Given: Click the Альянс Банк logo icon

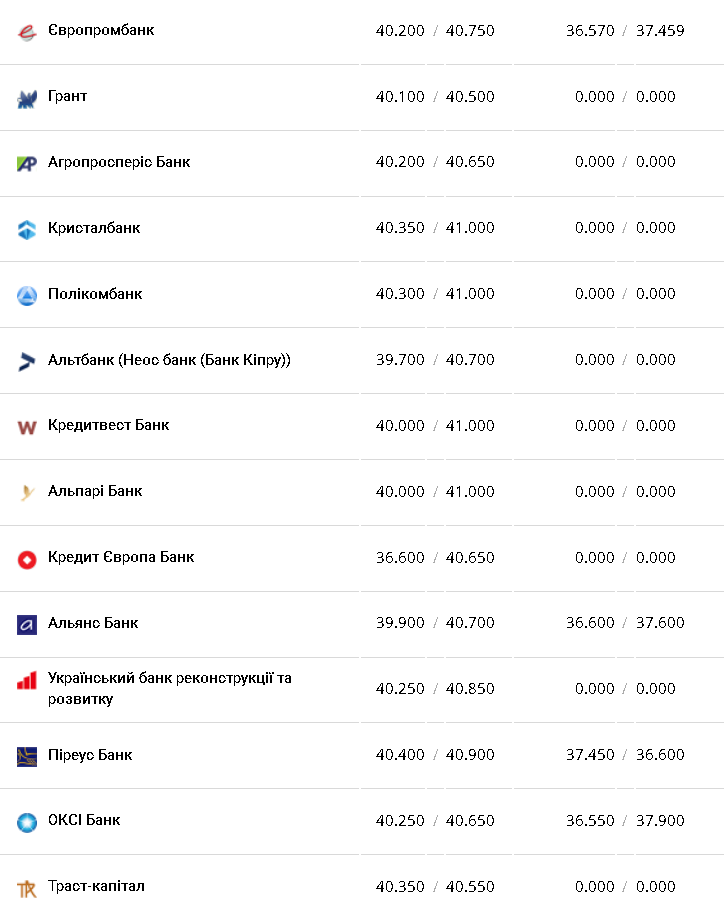Looking at the screenshot, I should click(x=27, y=624).
